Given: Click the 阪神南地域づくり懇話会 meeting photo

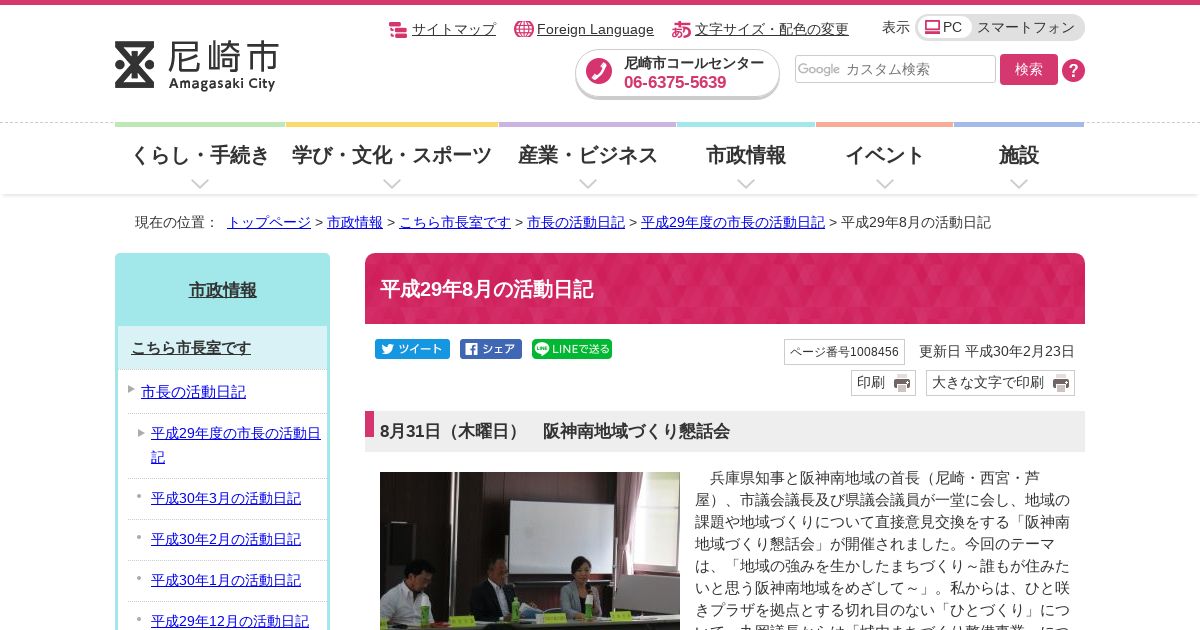Looking at the screenshot, I should (530, 551).
